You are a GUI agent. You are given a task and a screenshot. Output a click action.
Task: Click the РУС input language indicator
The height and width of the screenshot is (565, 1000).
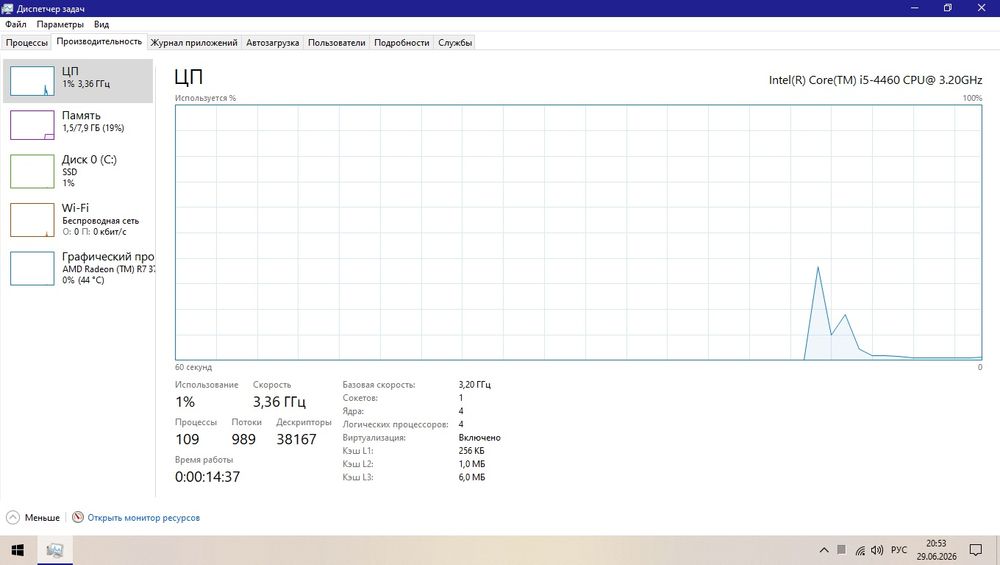coord(899,550)
